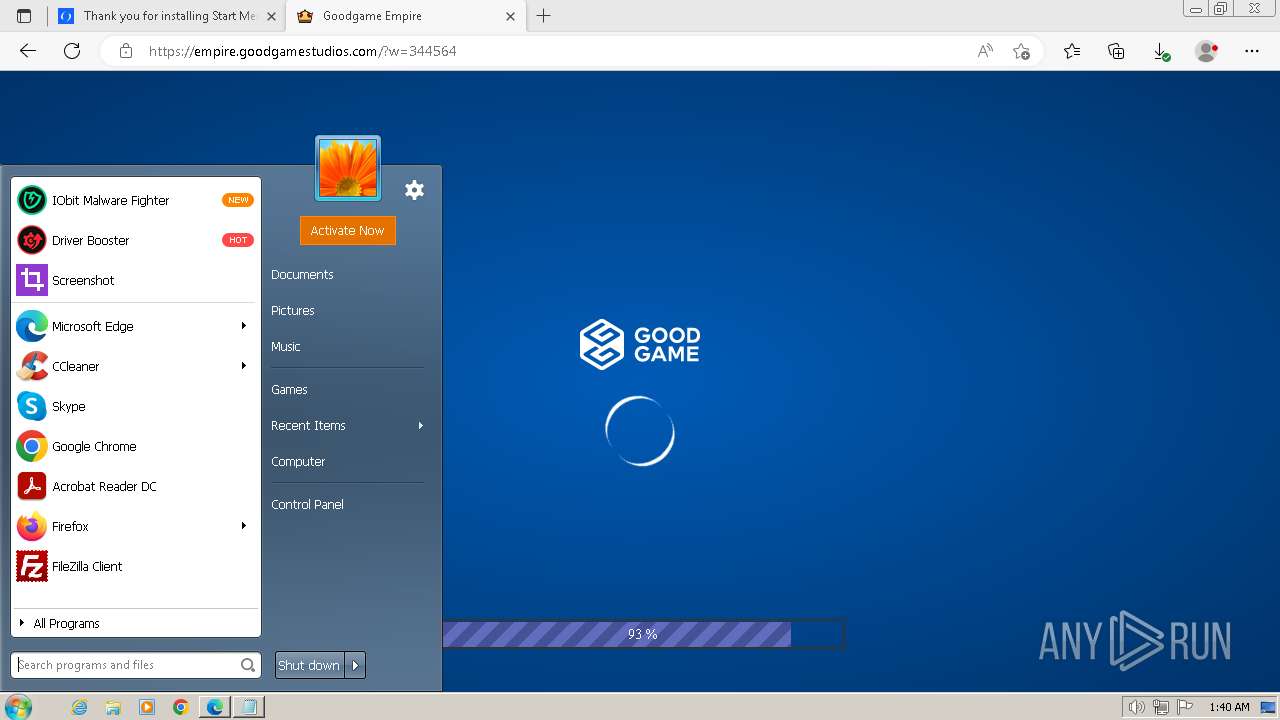Open Pictures from the start menu
The height and width of the screenshot is (720, 1280).
(293, 311)
